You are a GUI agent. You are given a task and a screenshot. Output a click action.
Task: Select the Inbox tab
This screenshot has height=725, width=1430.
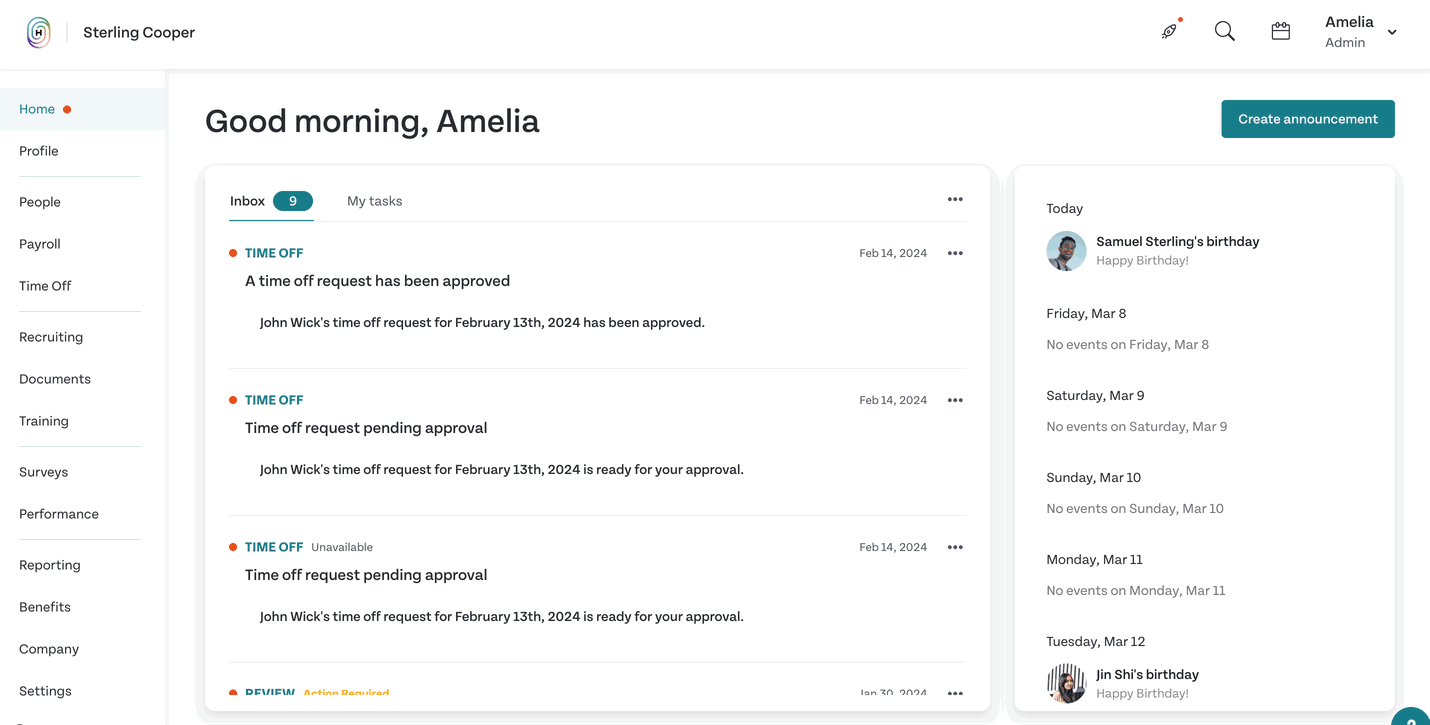[271, 201]
